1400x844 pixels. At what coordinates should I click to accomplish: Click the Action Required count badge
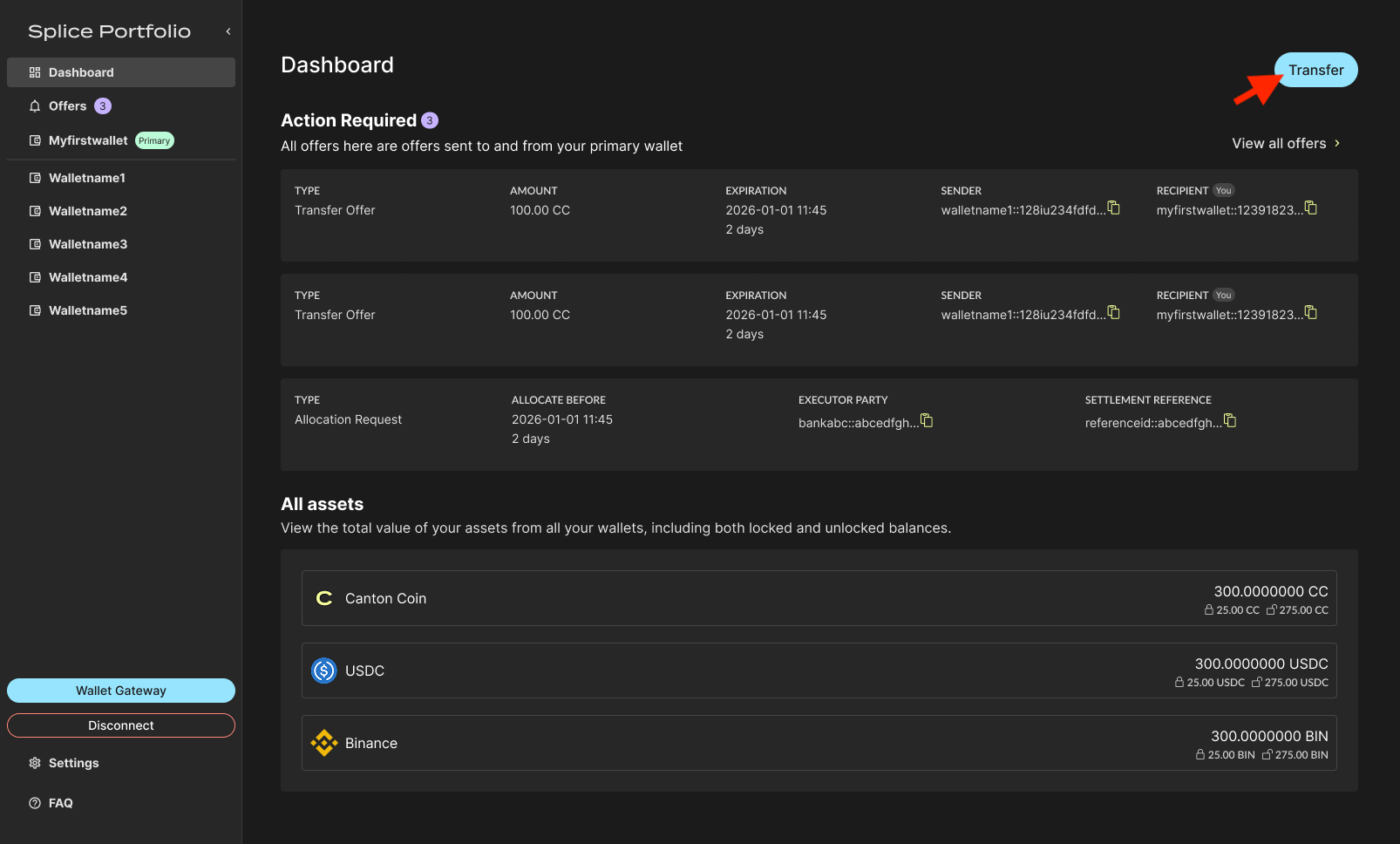pos(430,120)
